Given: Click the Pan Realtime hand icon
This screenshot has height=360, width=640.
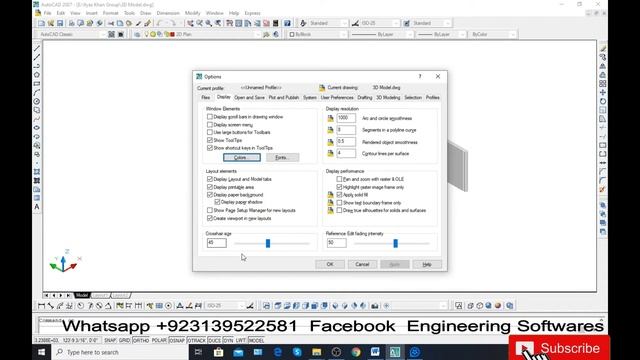Looking at the screenshot, I should click(x=190, y=23).
